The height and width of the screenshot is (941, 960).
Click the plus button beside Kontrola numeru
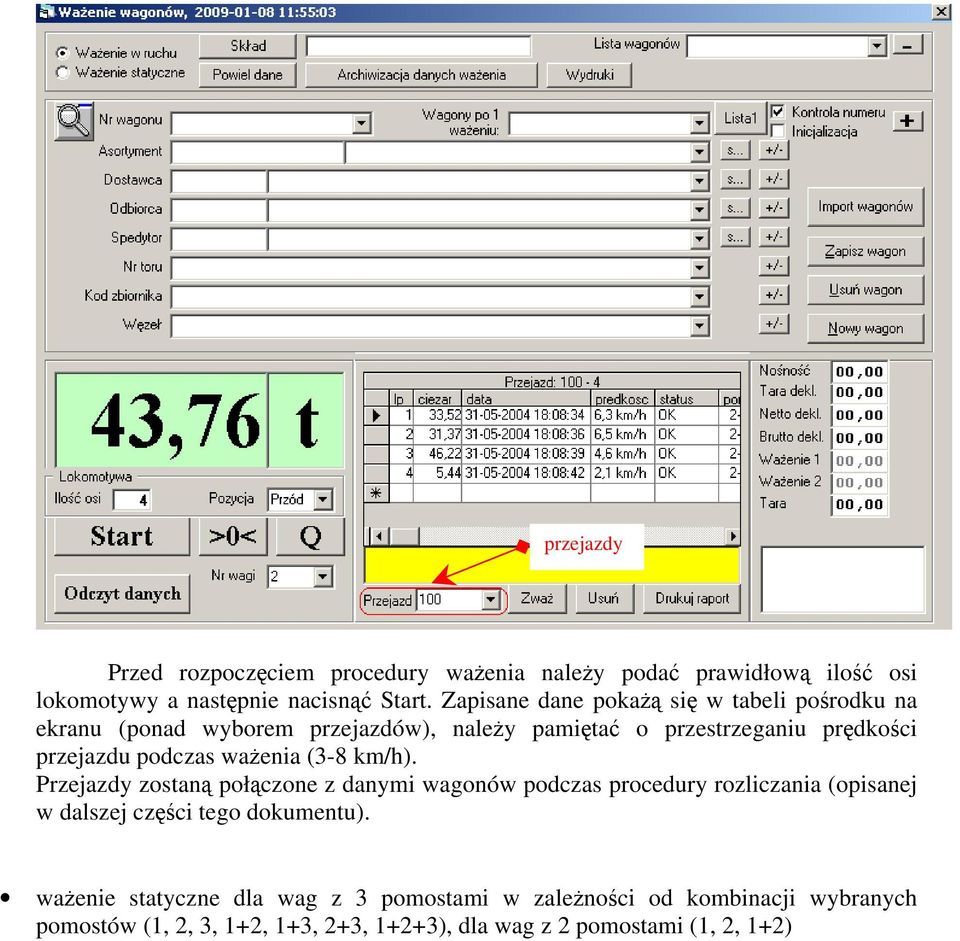point(907,121)
